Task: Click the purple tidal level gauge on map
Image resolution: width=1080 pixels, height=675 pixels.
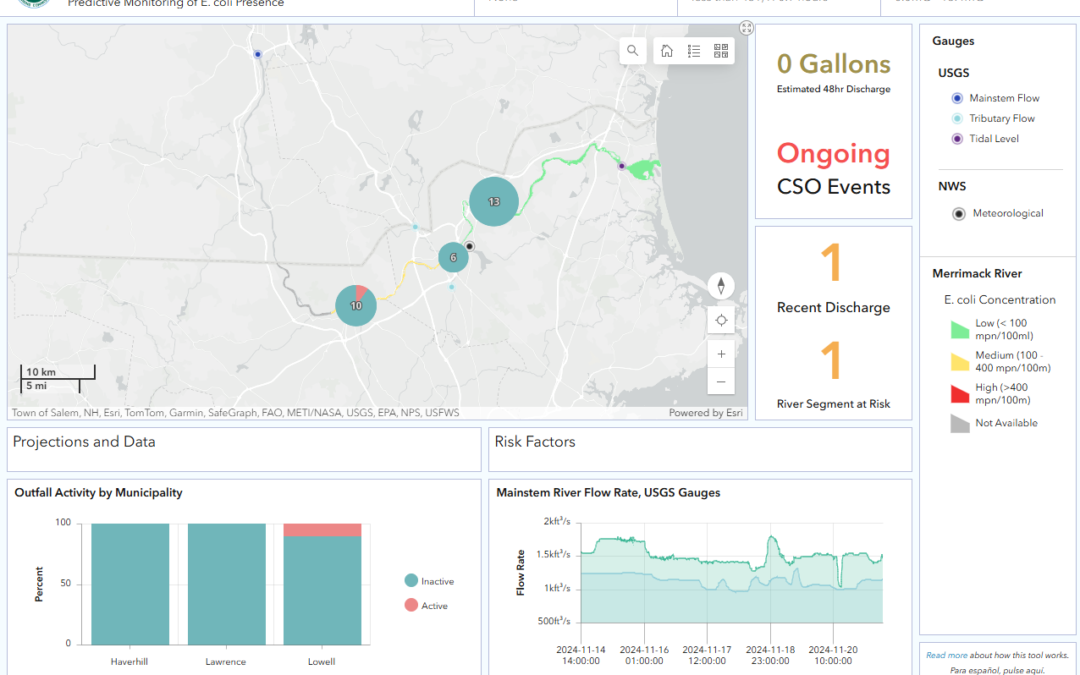Action: point(621,166)
